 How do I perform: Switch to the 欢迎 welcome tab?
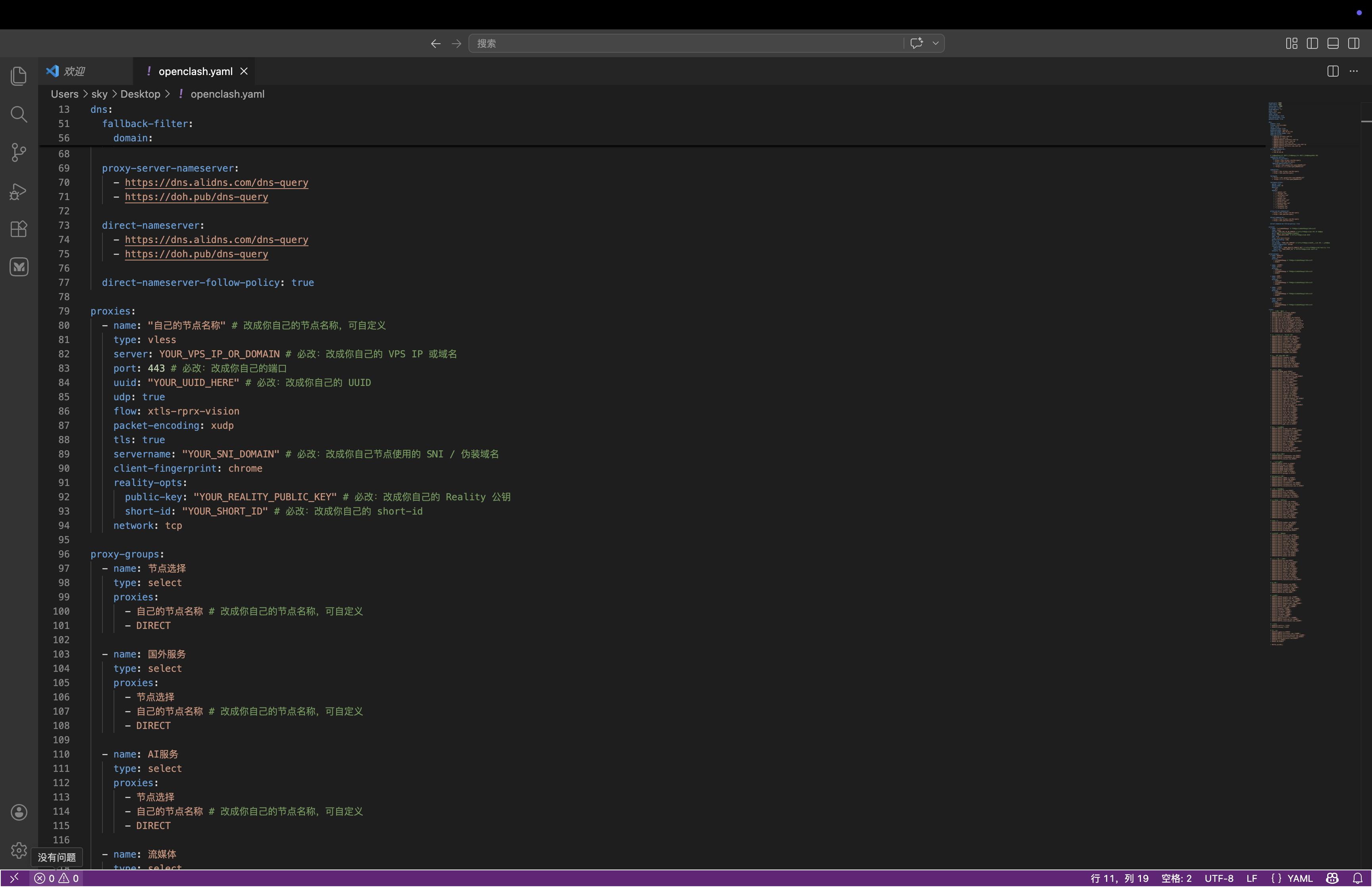click(x=75, y=71)
